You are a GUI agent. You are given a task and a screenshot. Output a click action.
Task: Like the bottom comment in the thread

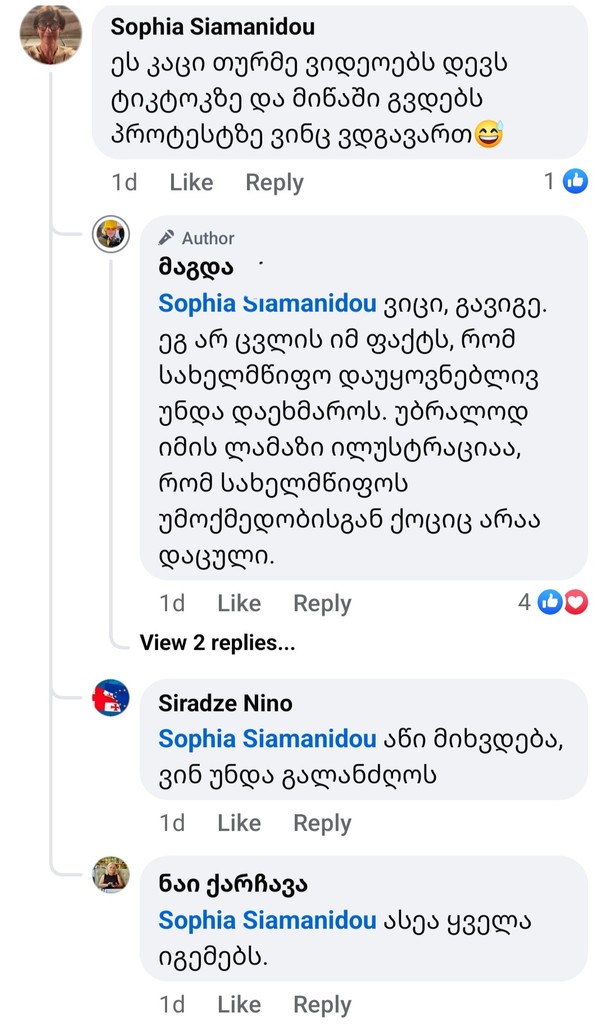point(239,1004)
